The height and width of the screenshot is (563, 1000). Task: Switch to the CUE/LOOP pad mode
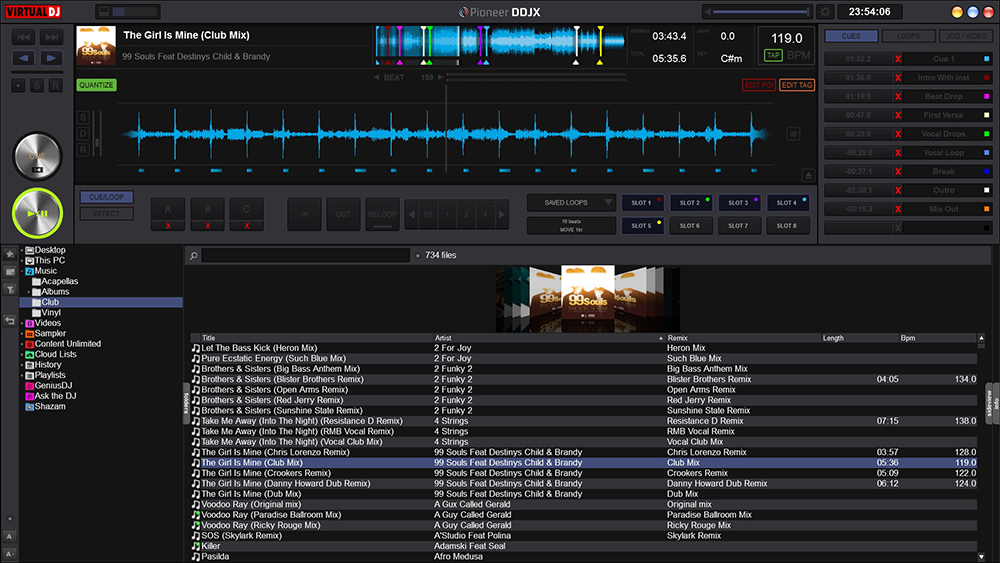click(107, 197)
